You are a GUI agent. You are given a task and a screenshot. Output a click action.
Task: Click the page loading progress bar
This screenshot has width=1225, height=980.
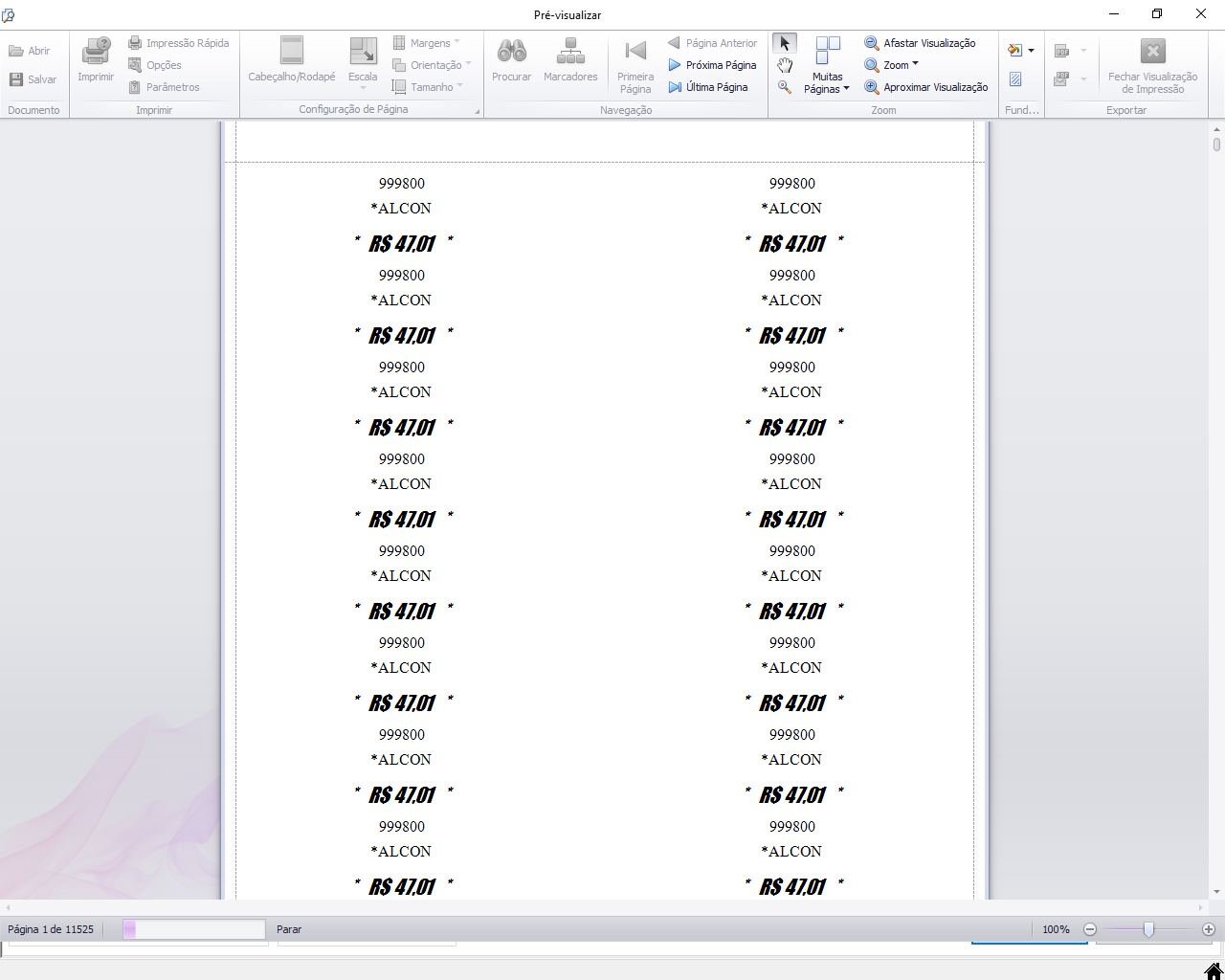point(194,929)
